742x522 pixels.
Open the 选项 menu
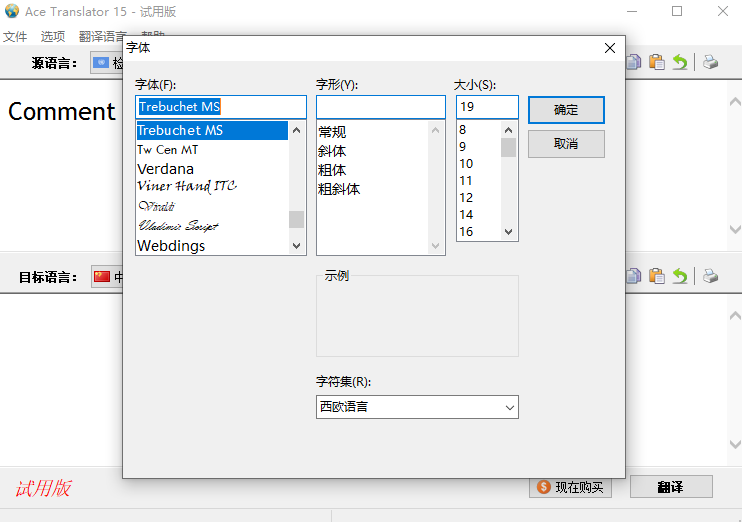(x=53, y=36)
